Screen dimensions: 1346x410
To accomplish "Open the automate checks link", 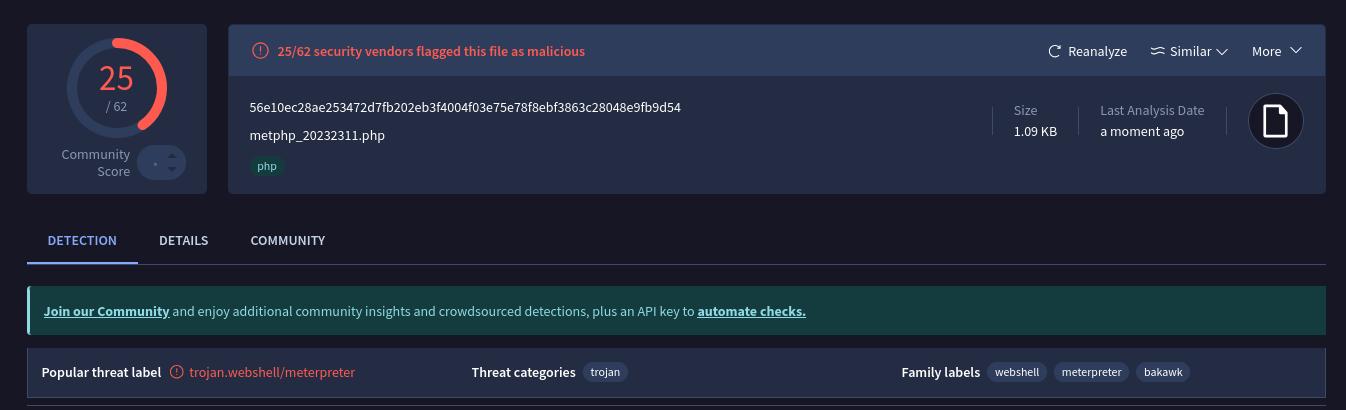I will (751, 311).
